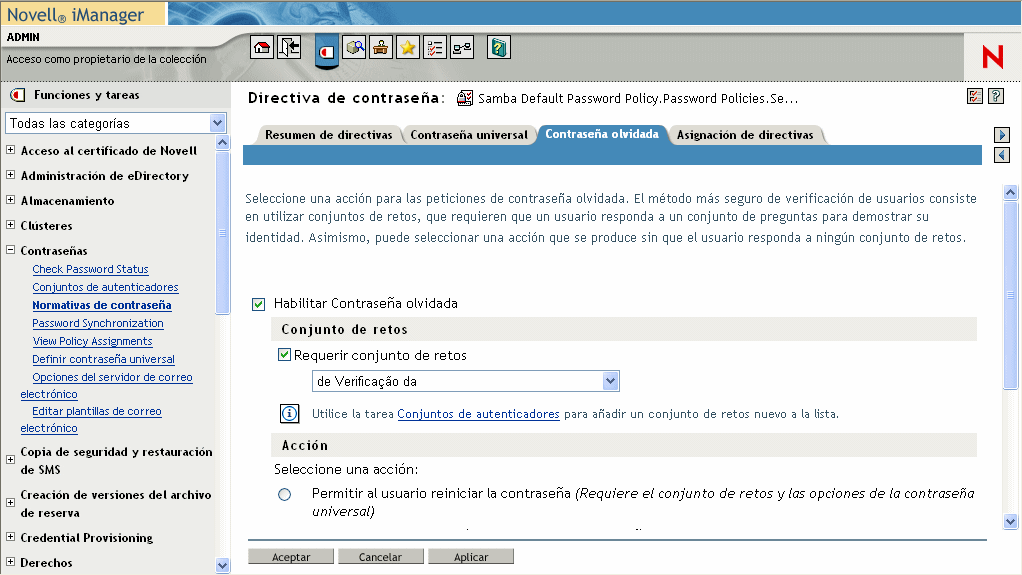Open the Home toolbar icon
This screenshot has width=1022, height=575.
[x=262, y=48]
